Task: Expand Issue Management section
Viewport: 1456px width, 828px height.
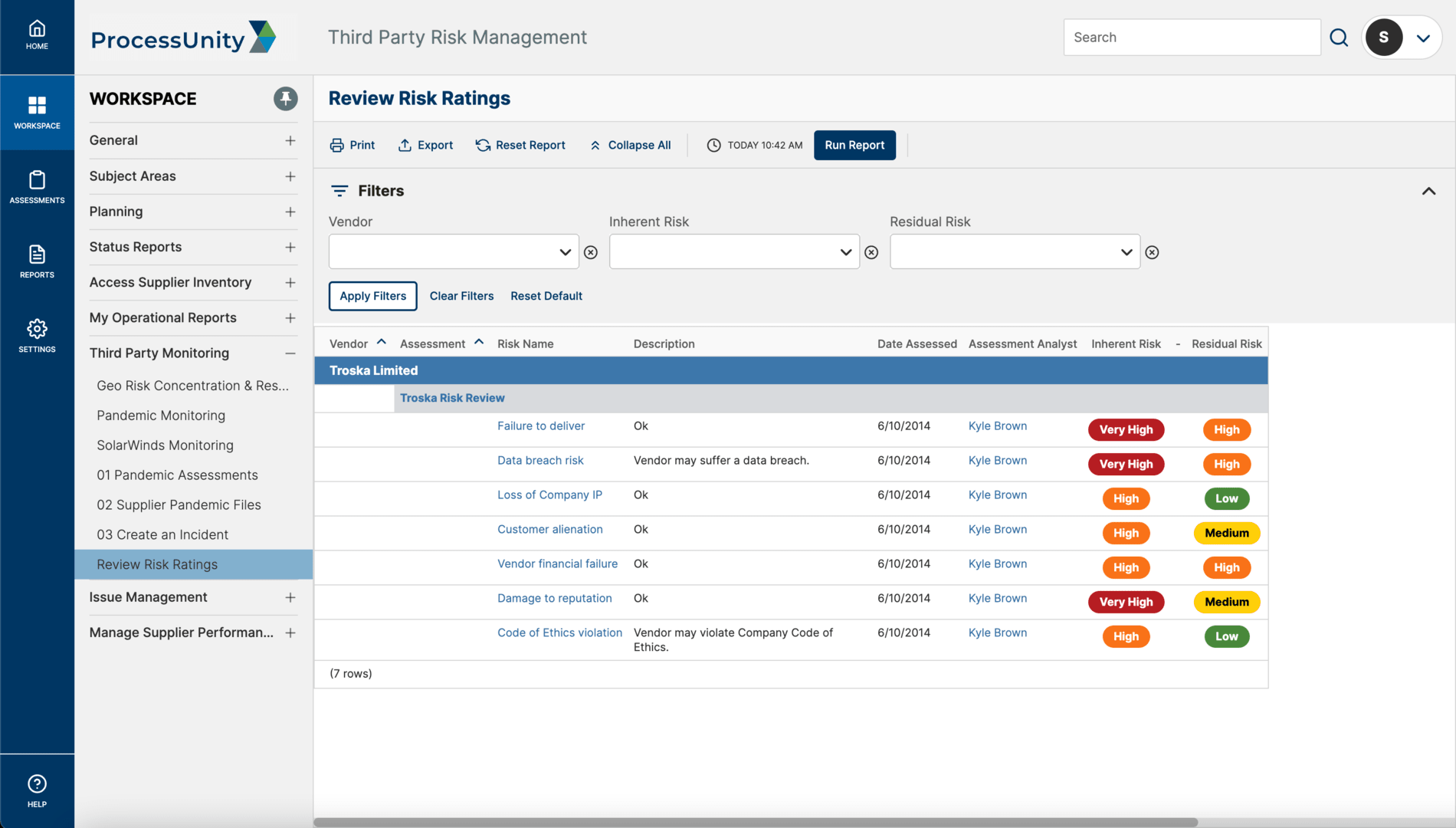Action: click(x=290, y=597)
